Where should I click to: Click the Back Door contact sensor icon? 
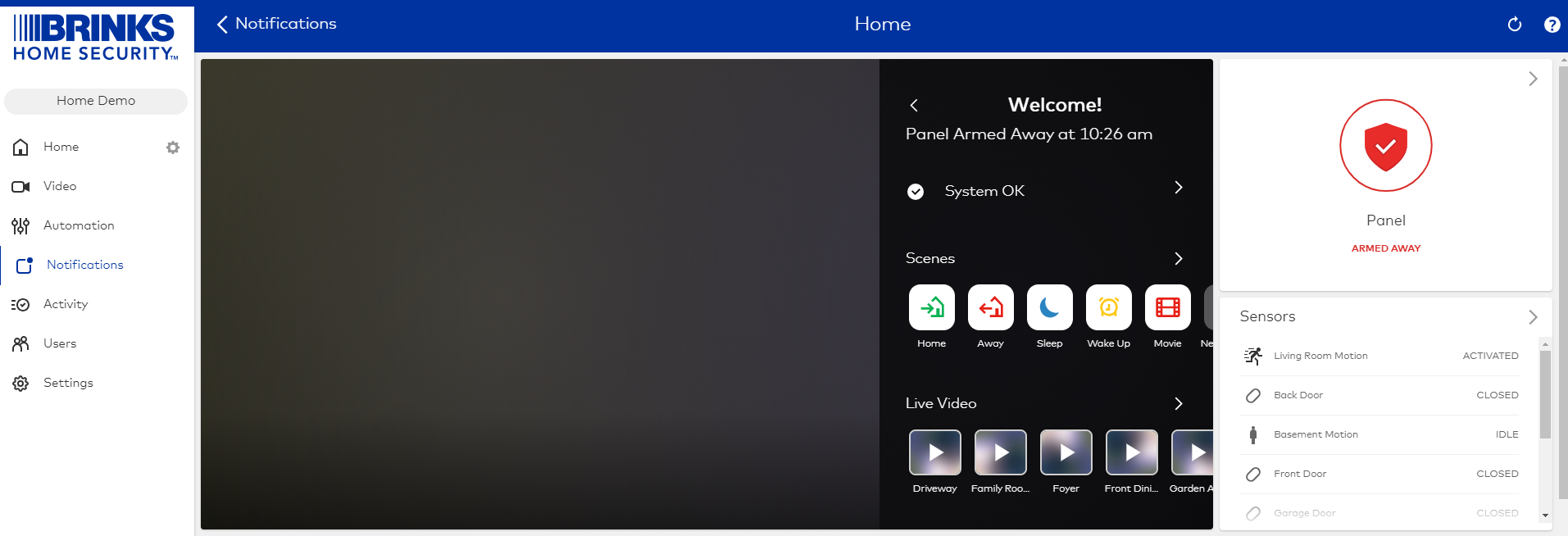point(1253,396)
